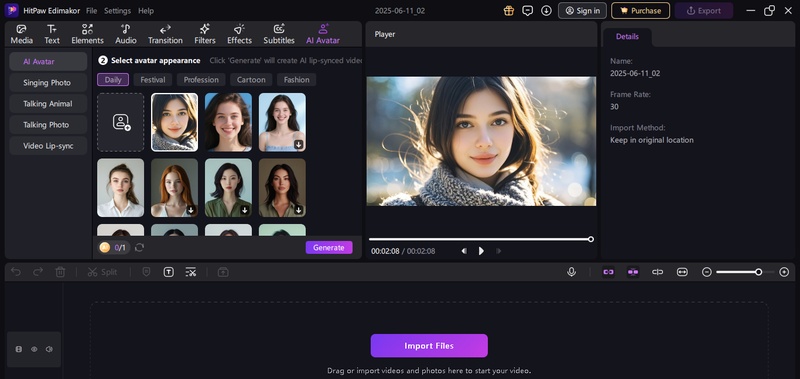Toggle the purple magnet snap icon
Viewport: 800px width, 379px height.
(x=633, y=272)
